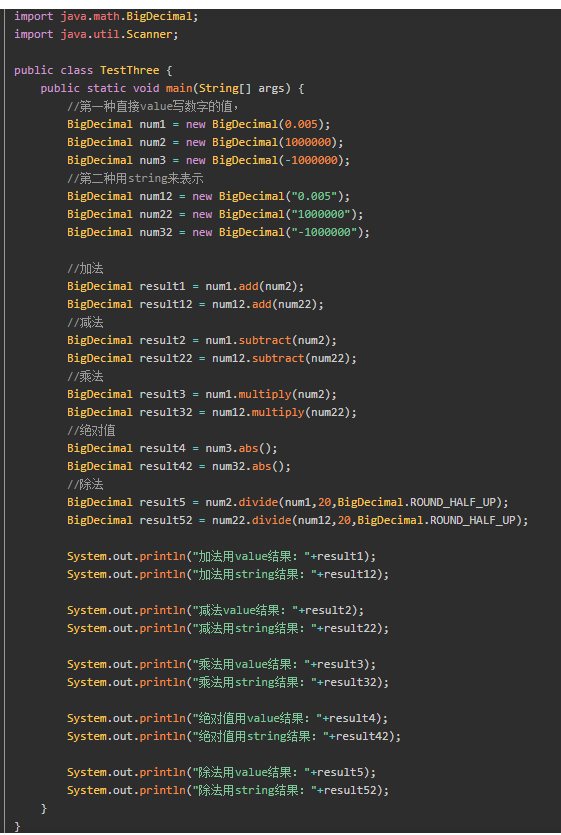Screen dimensions: 561x835
Task: Click the println 加法用string结果 line
Action: coord(228,575)
